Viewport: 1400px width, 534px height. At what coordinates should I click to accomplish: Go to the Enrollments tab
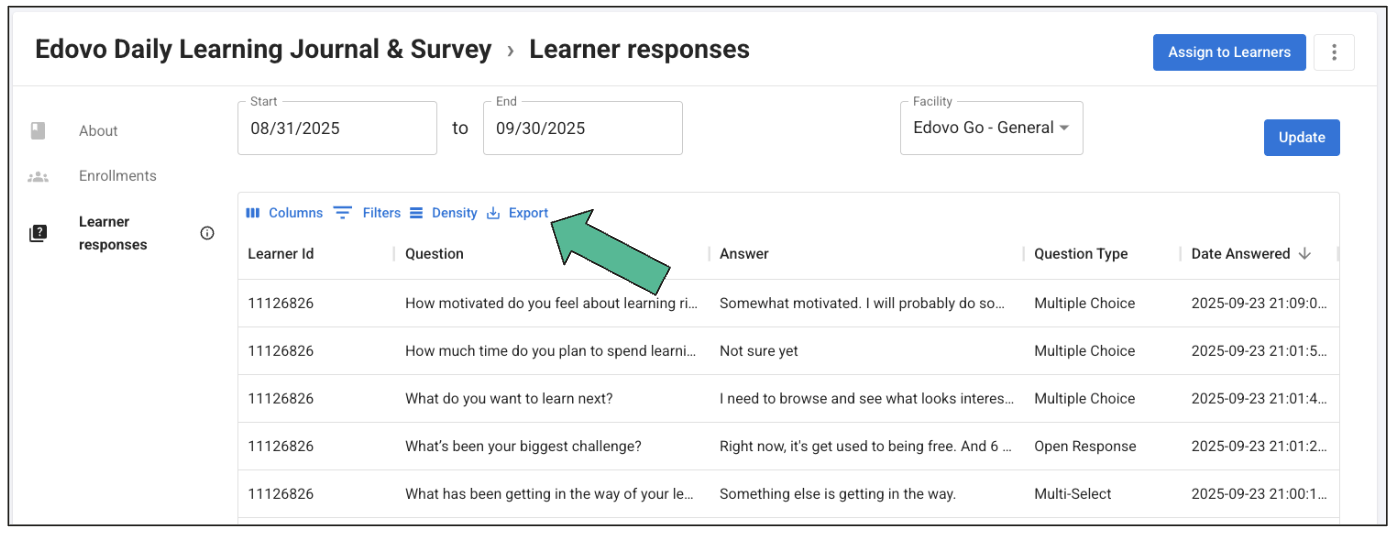tap(117, 176)
